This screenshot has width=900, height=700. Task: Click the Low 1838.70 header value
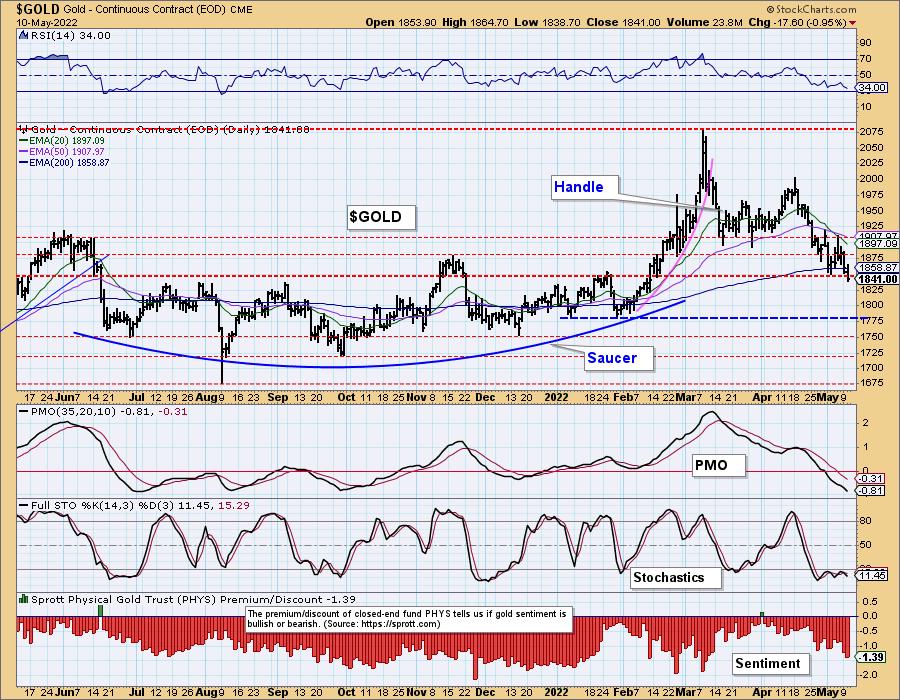click(549, 22)
